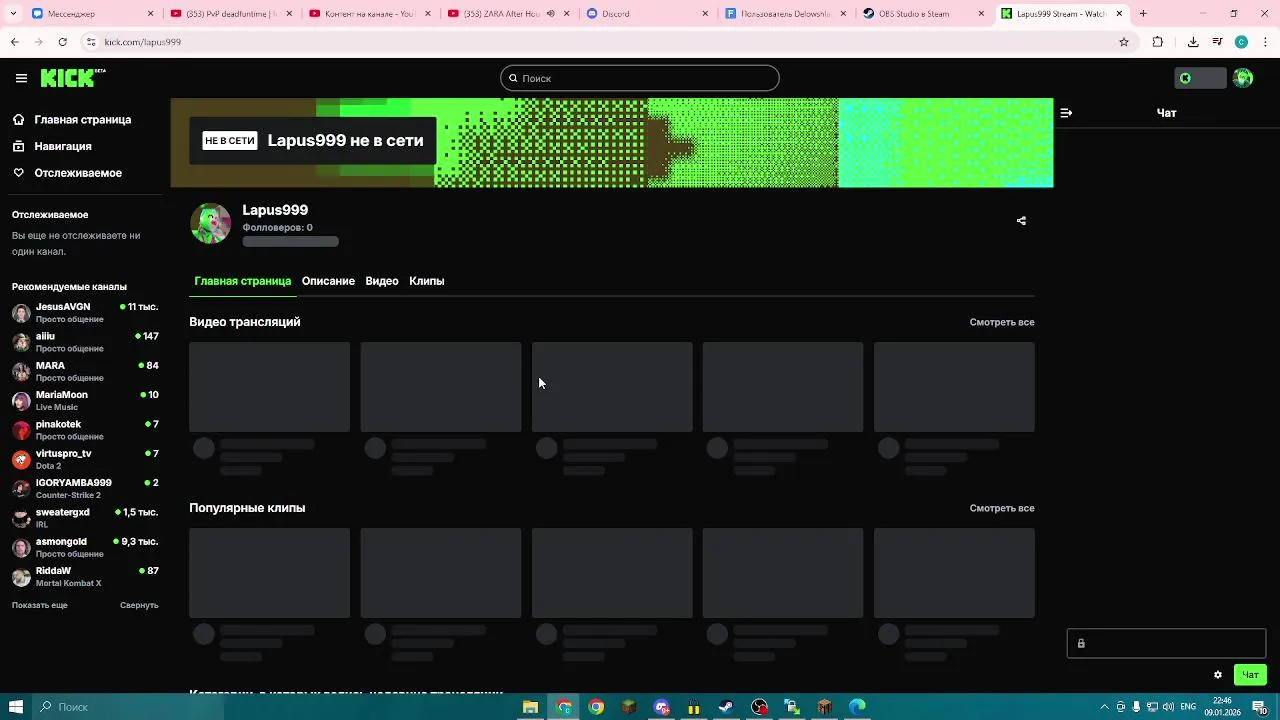1280x720 pixels.
Task: Open the RiddaW channel
Action: [x=85, y=576]
